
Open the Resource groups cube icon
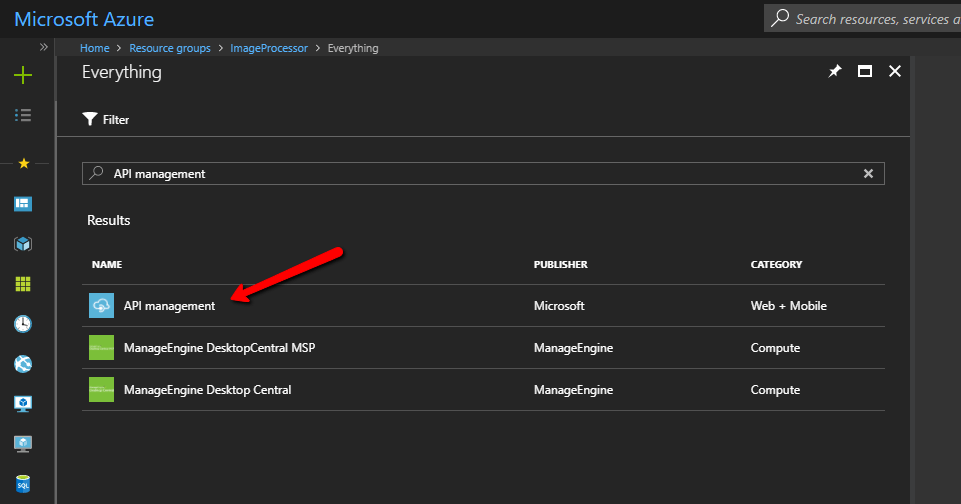click(23, 243)
